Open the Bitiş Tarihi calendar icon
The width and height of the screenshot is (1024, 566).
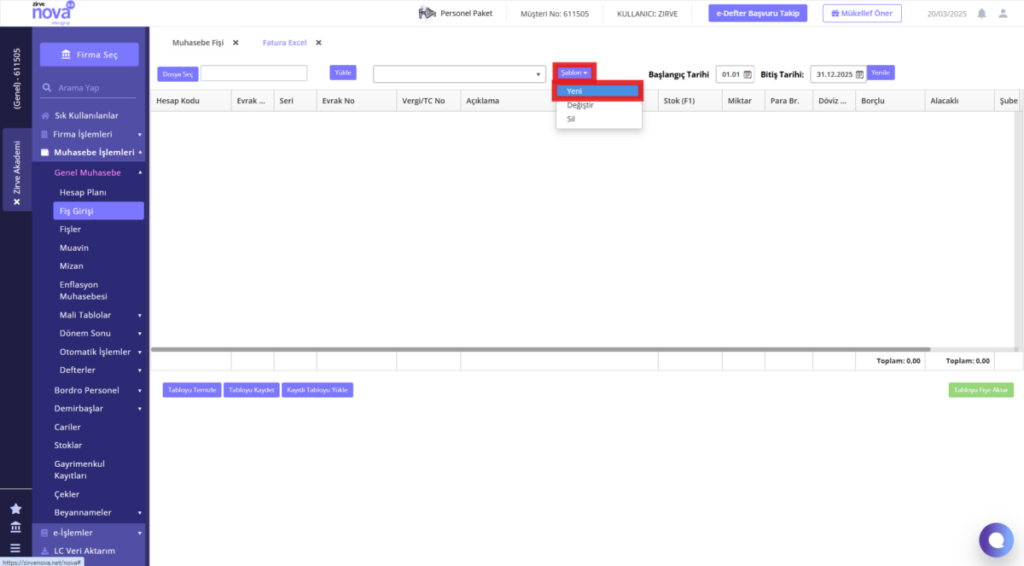click(859, 74)
